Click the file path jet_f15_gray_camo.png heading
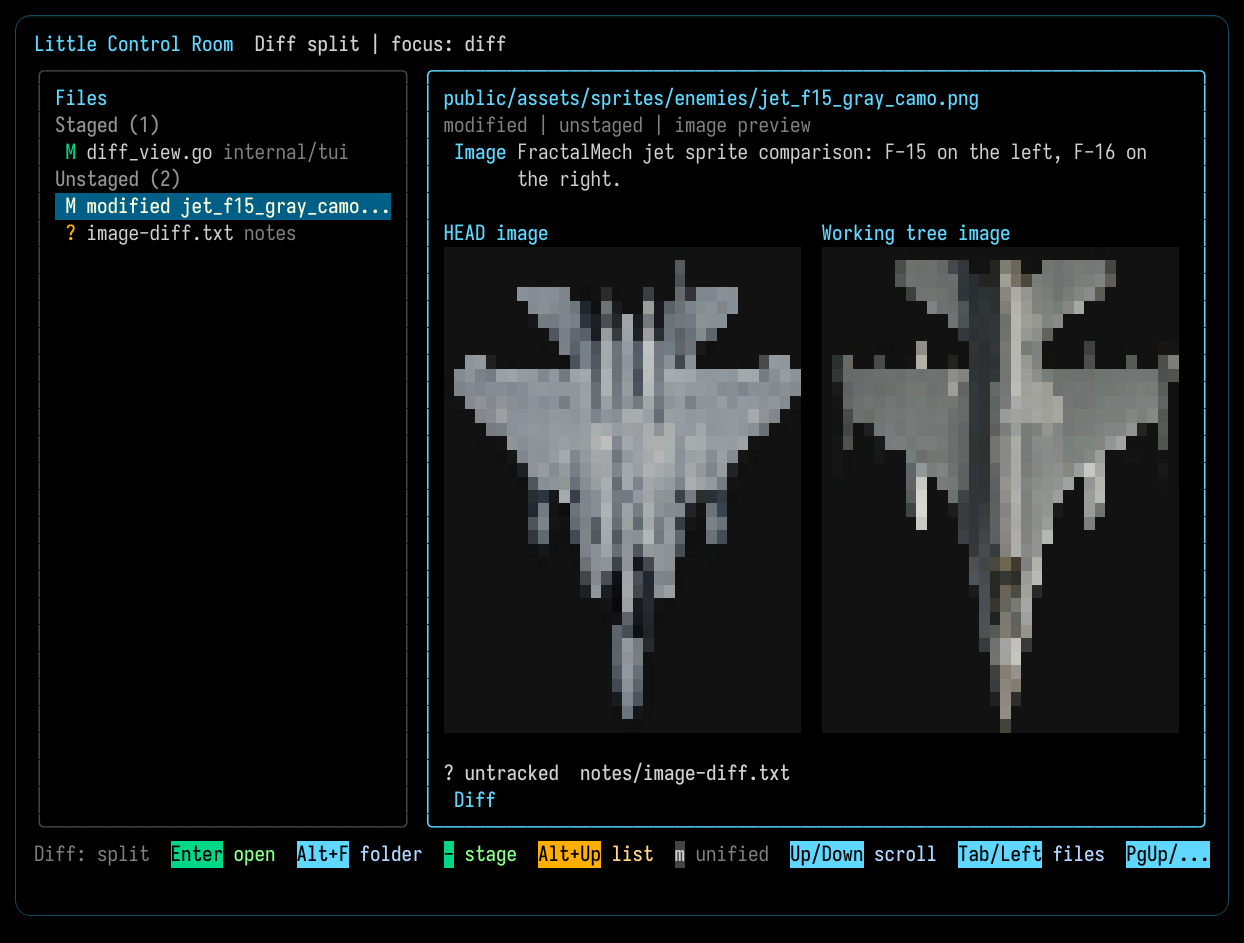This screenshot has height=943, width=1244. point(711,98)
